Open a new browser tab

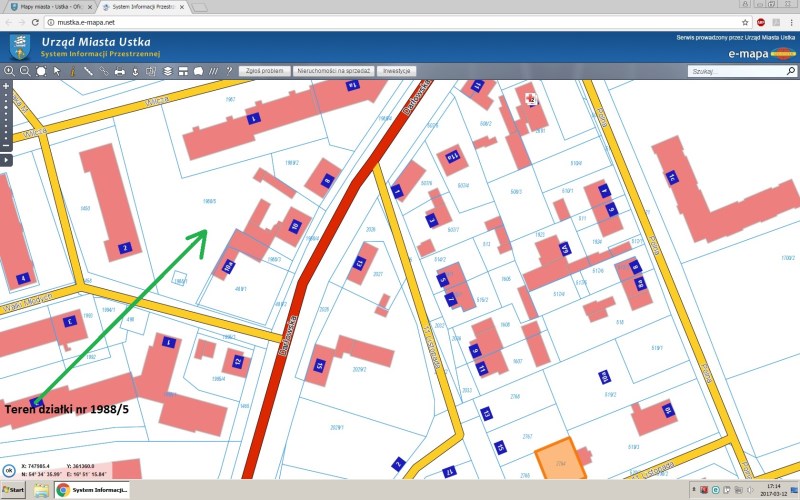(199, 7)
